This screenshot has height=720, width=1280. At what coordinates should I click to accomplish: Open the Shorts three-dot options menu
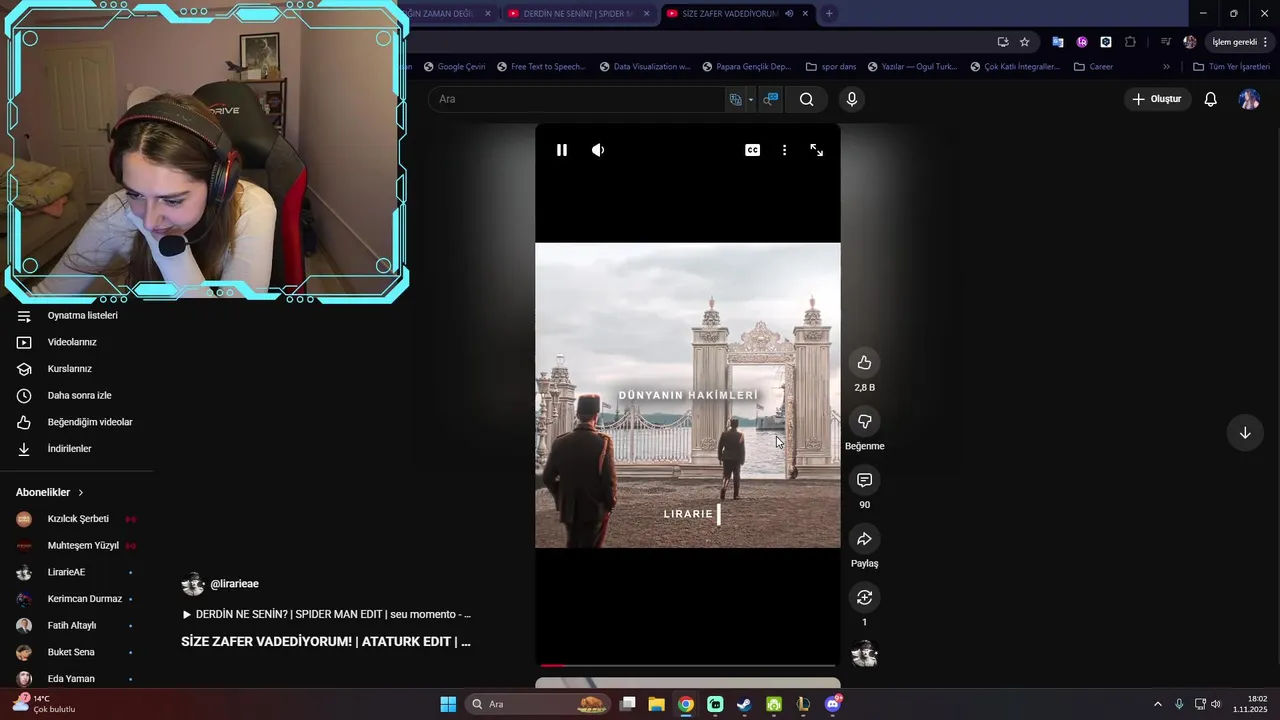coord(784,150)
